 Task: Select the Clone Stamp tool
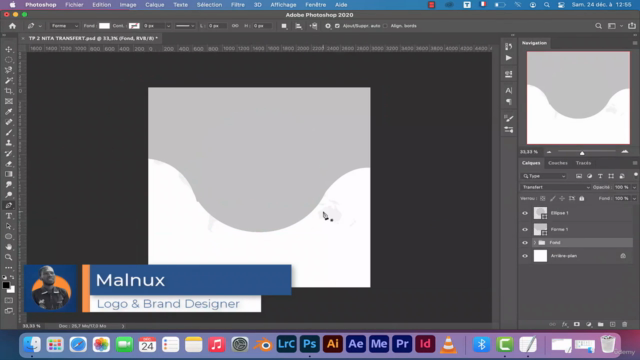[x=9, y=143]
